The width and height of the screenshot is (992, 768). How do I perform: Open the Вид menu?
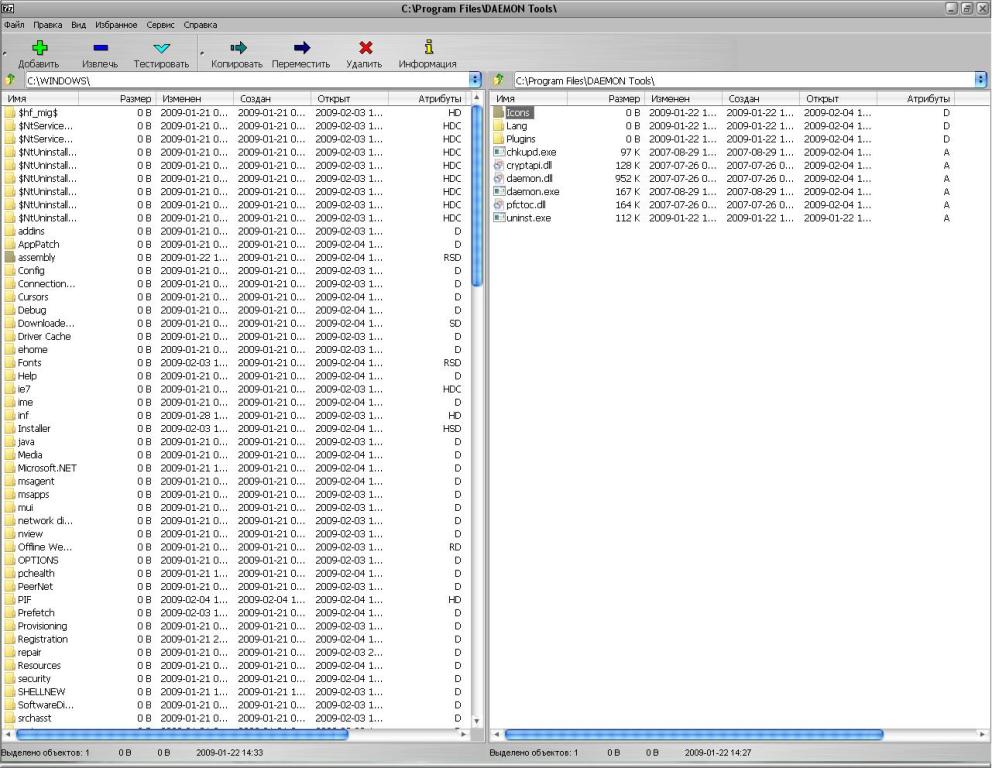tap(78, 25)
